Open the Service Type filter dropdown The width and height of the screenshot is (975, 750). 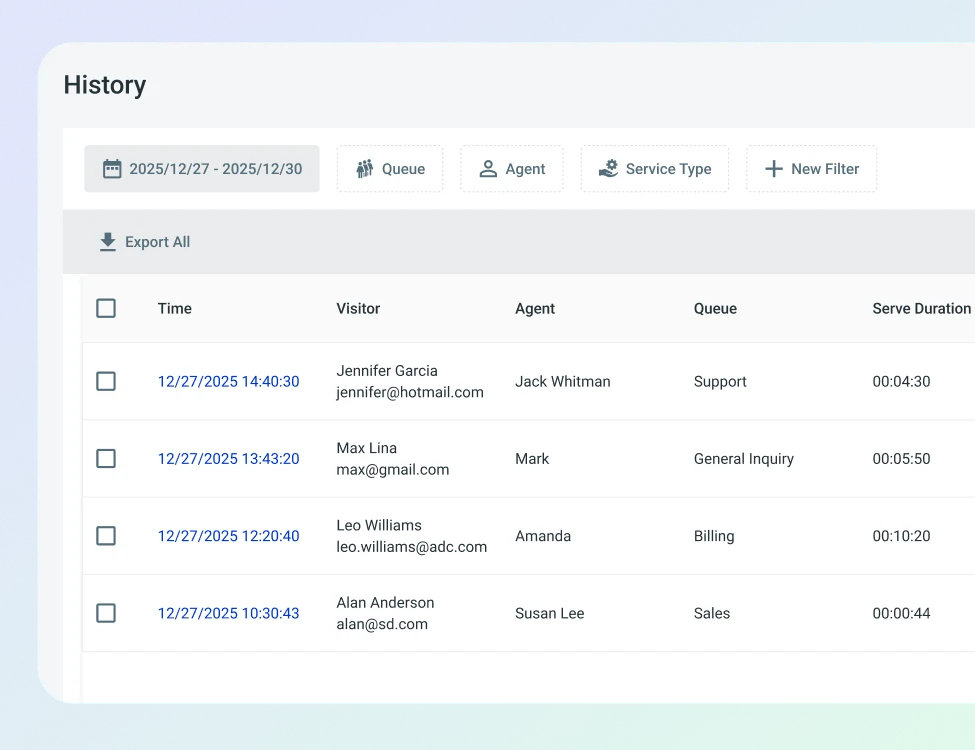tap(655, 168)
